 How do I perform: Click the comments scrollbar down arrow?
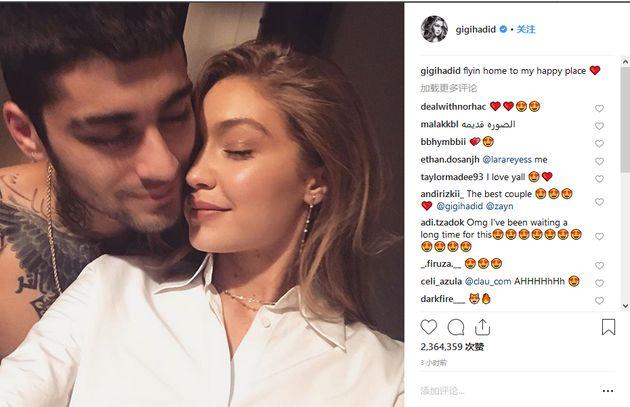625,306
